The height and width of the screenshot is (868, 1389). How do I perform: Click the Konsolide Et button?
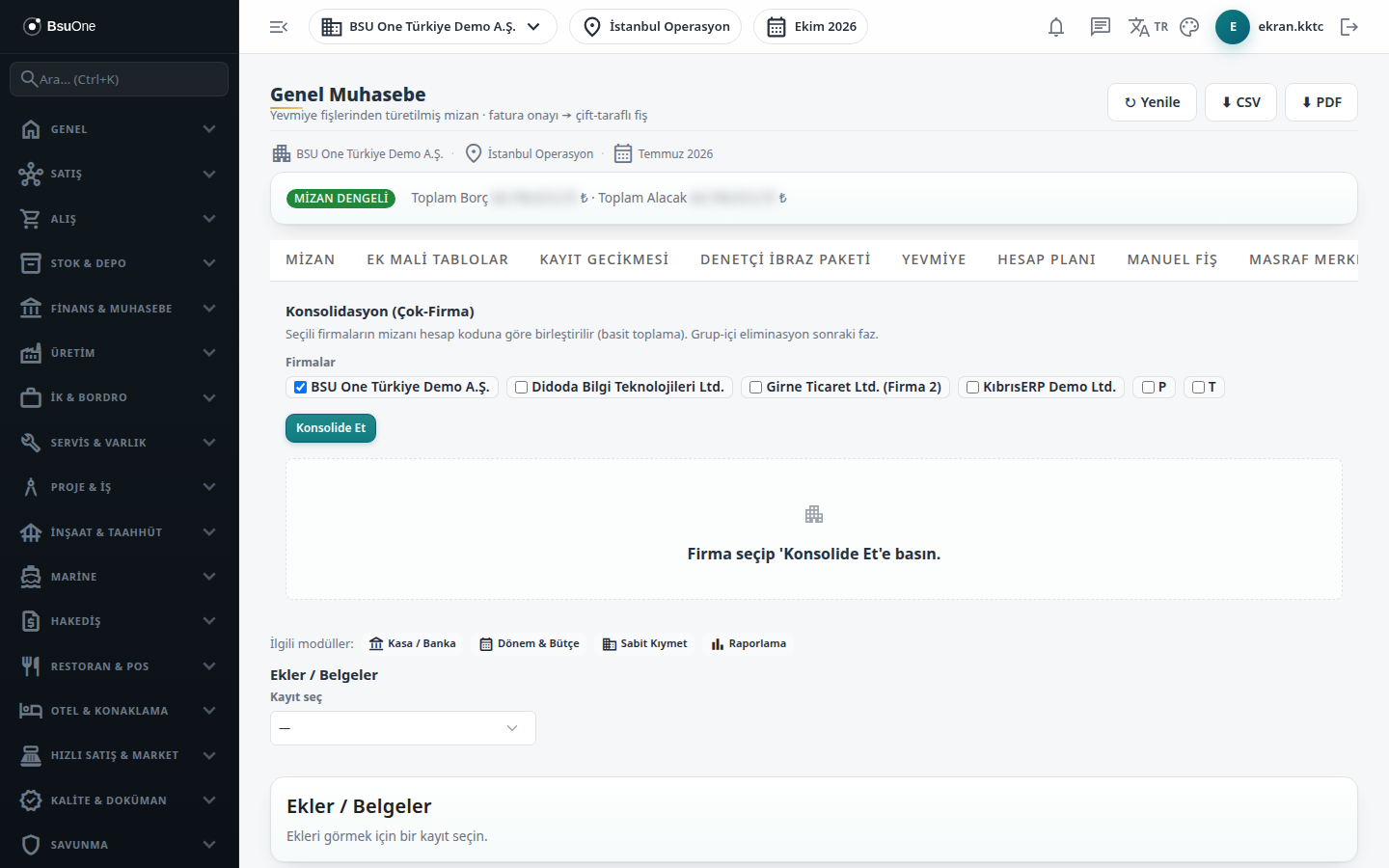click(x=331, y=428)
